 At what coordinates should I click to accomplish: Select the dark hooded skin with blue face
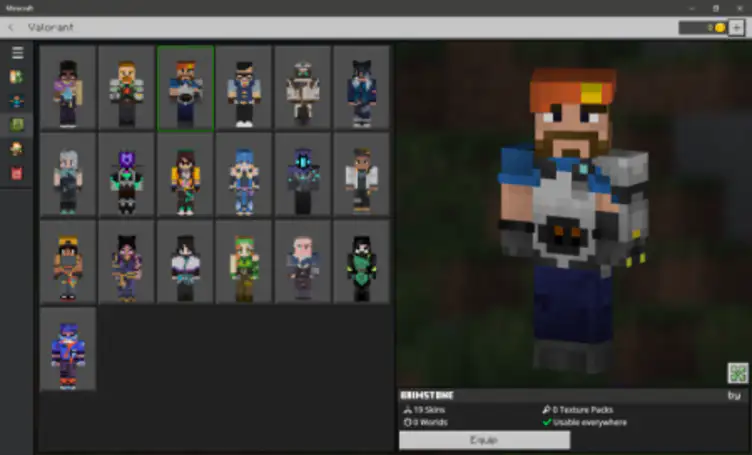pyautogui.click(x=303, y=175)
